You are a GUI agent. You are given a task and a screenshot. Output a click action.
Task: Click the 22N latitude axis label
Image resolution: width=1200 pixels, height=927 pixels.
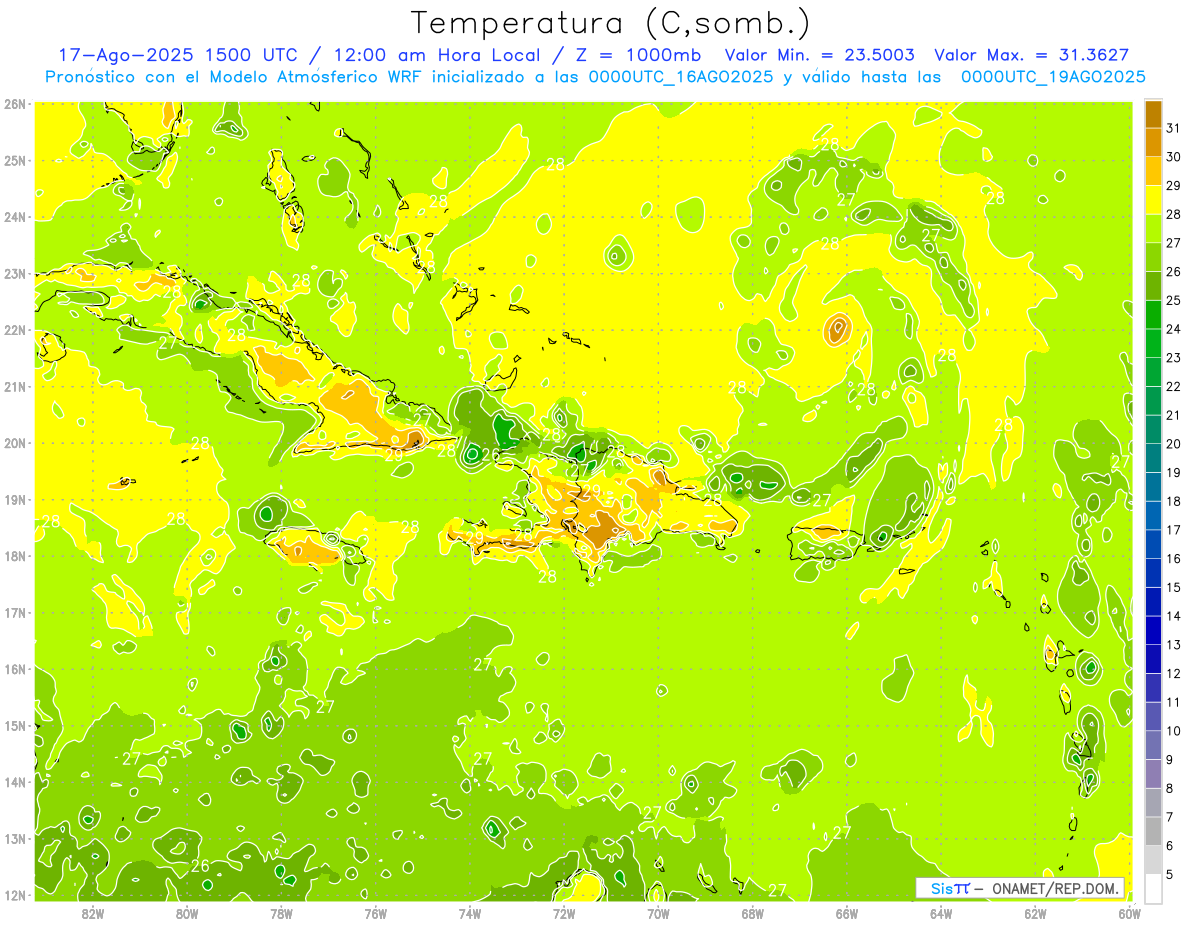click(15, 330)
